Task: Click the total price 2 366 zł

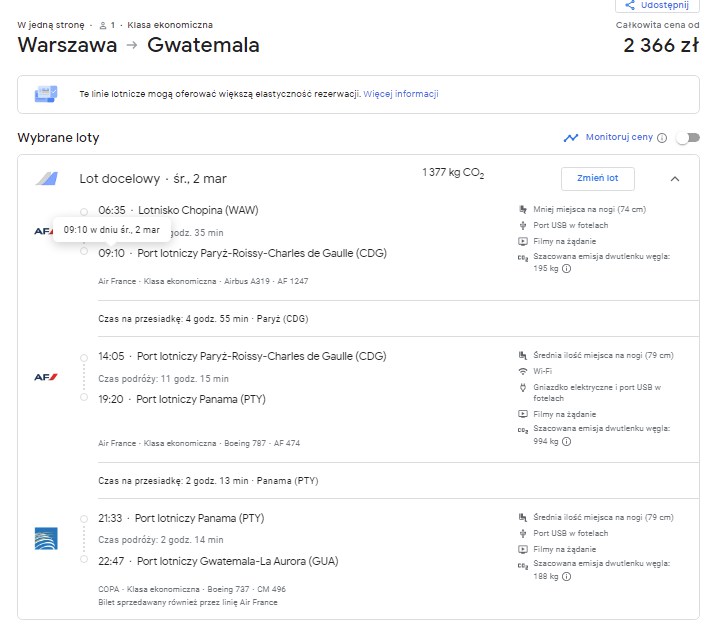Action: click(x=661, y=45)
